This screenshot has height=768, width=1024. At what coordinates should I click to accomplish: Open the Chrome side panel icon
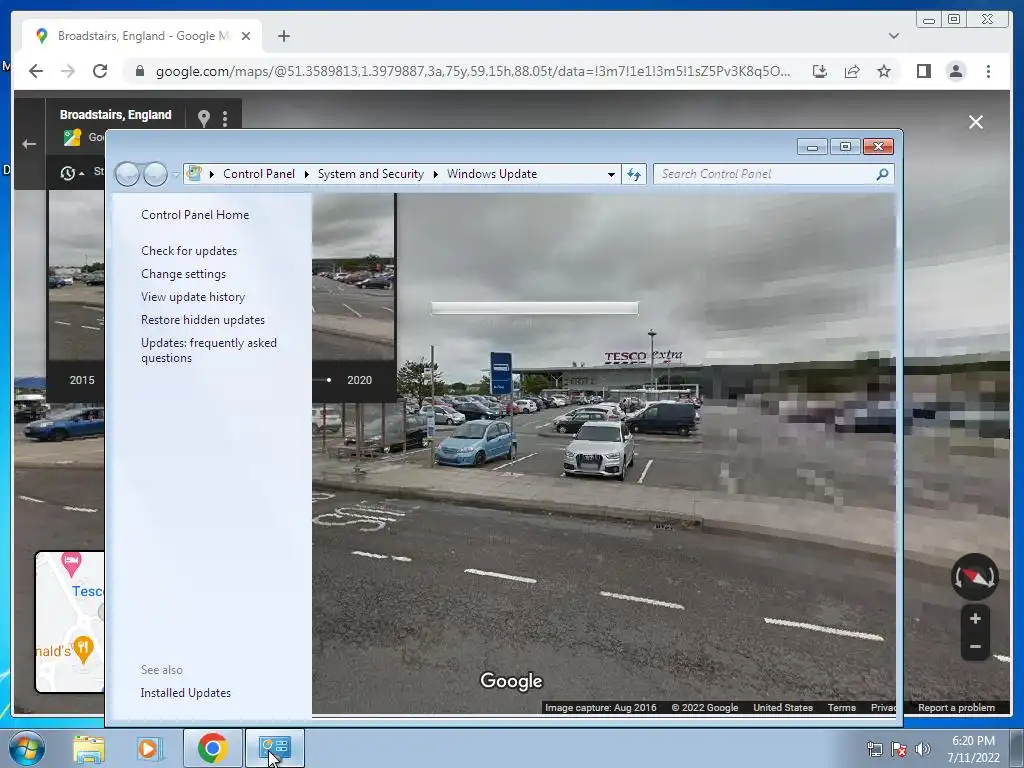923,71
